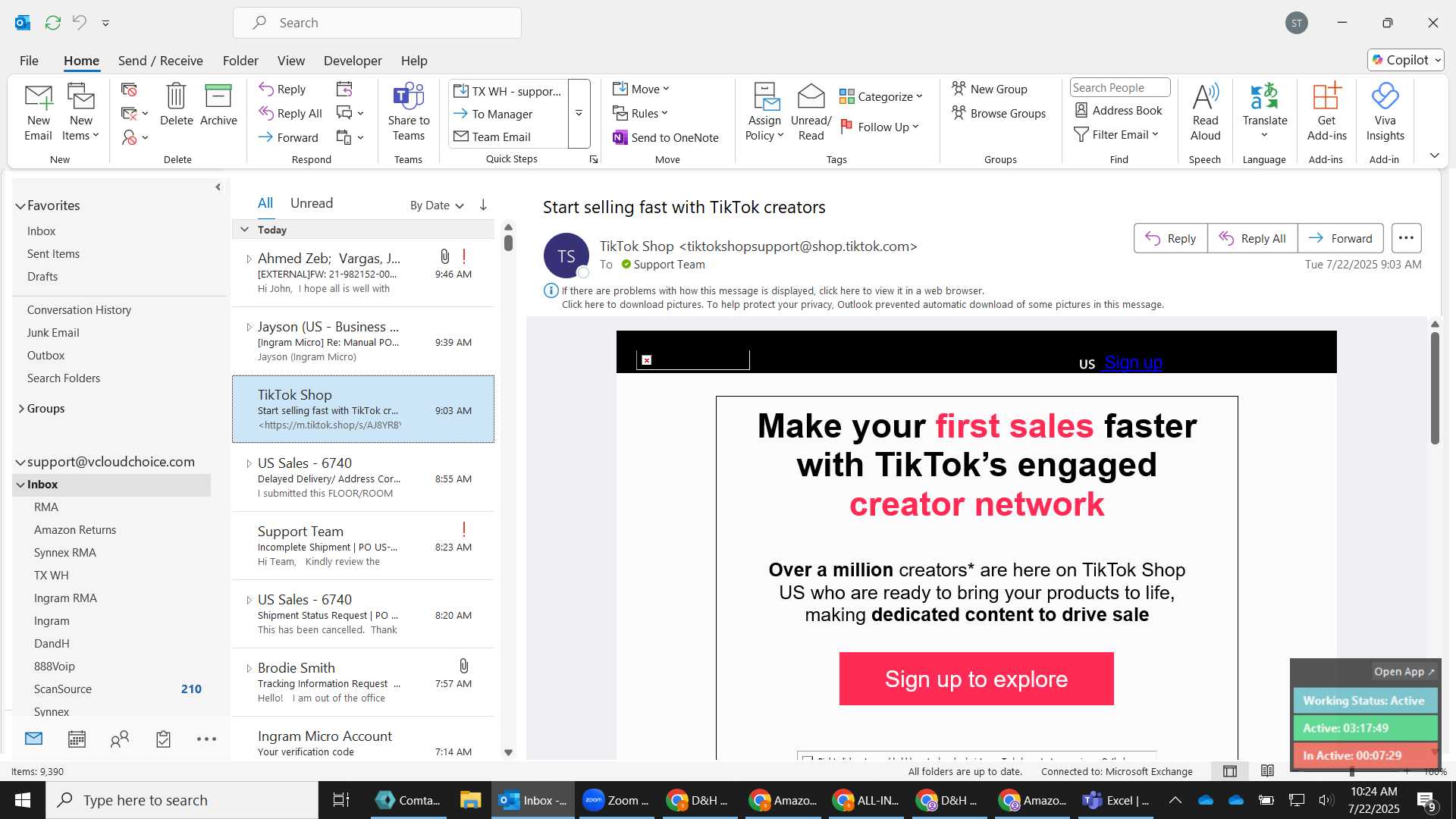
Task: Click the Reply with Meeting icon in the Respond group
Action: [344, 89]
